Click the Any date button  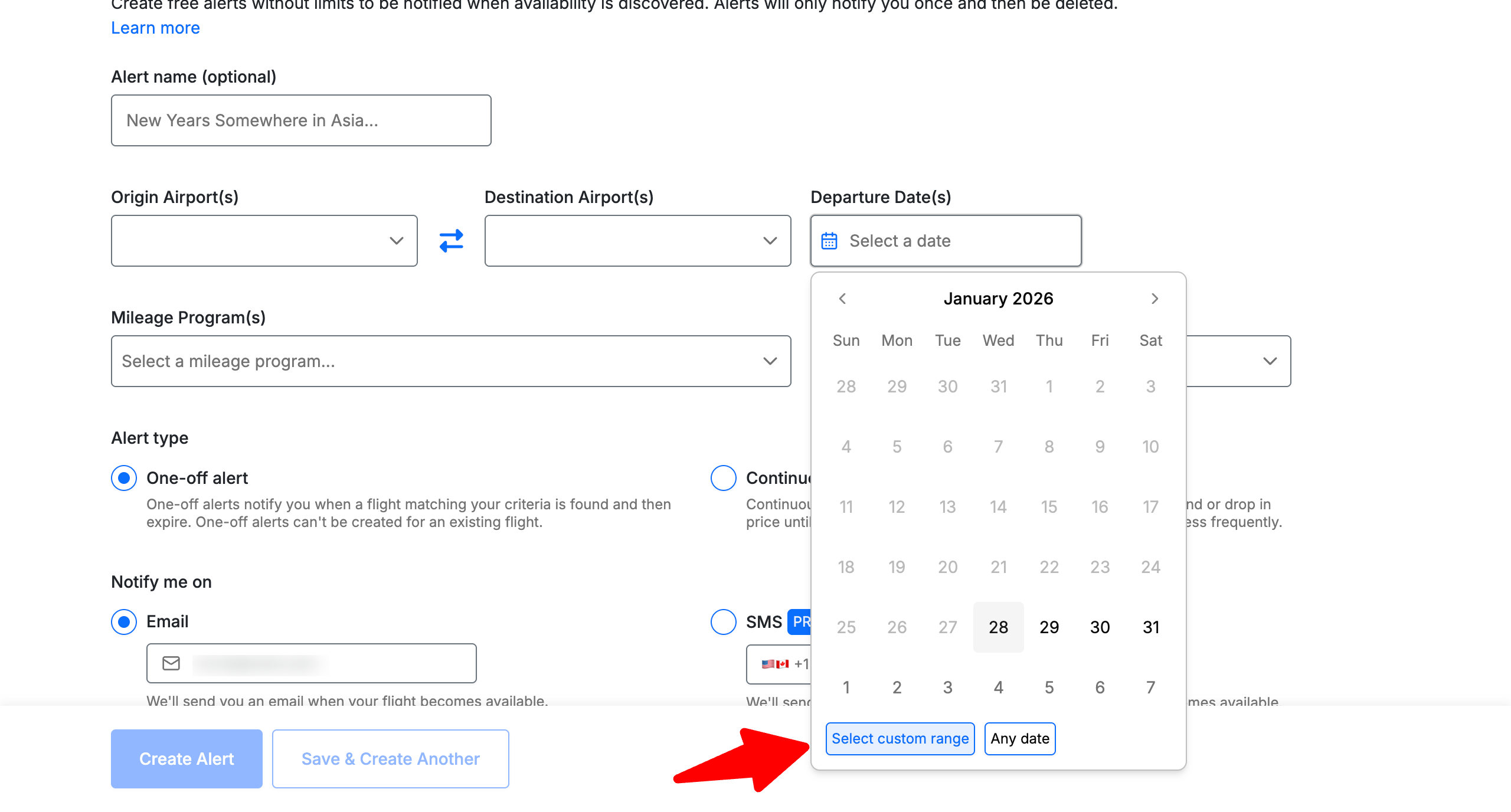click(x=1019, y=739)
